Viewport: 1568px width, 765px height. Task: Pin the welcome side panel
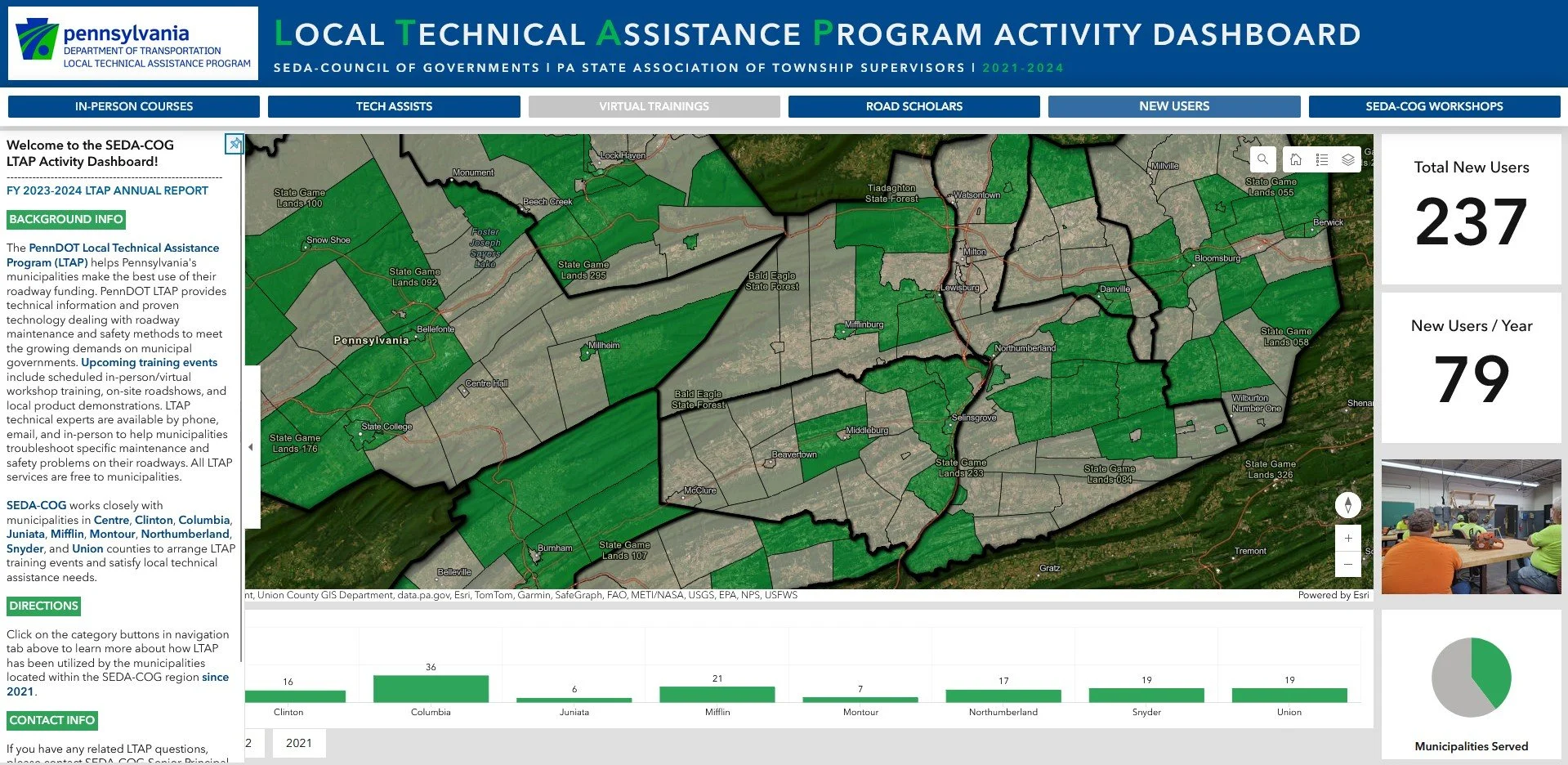[235, 144]
